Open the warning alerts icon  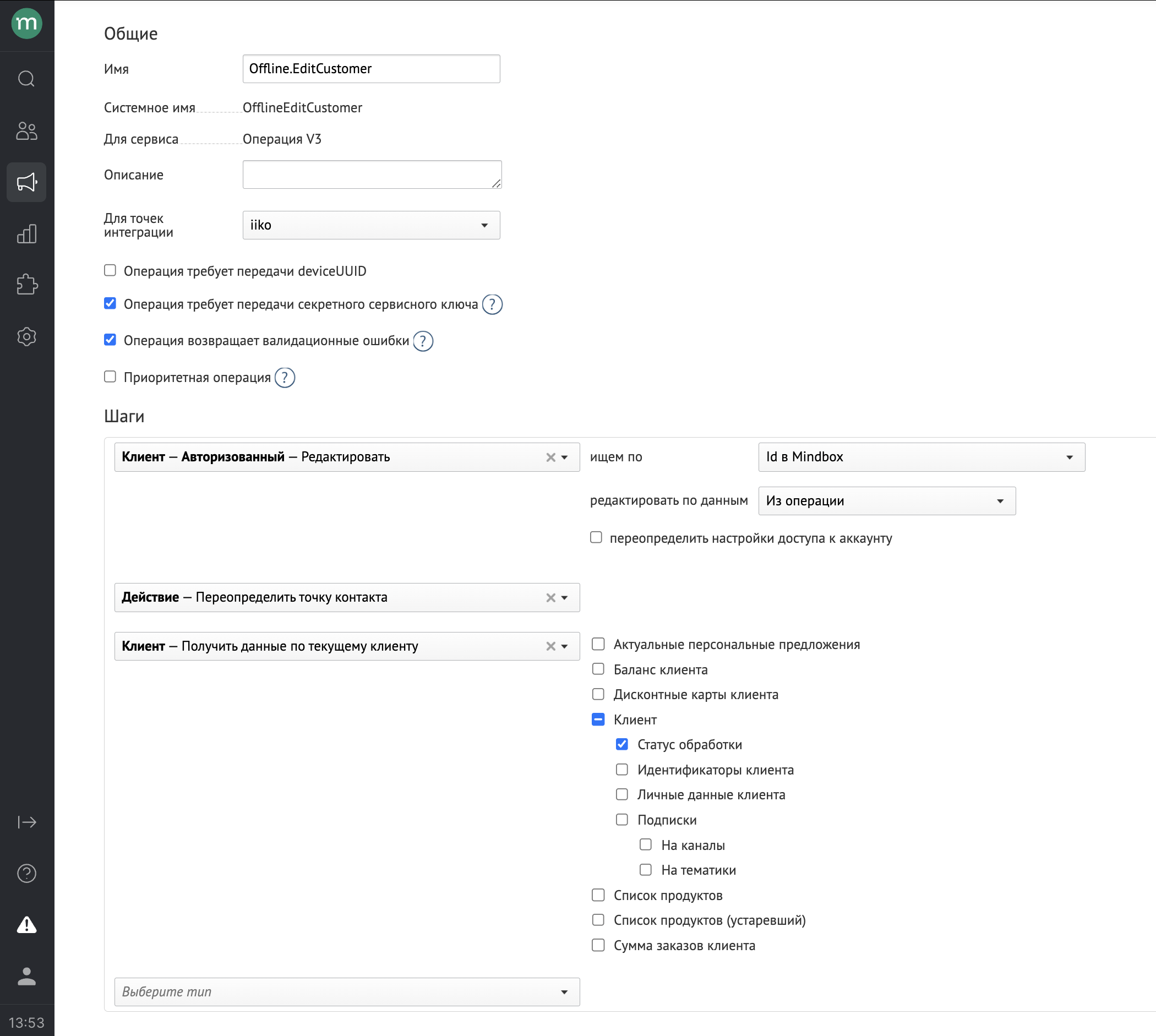pos(27,924)
